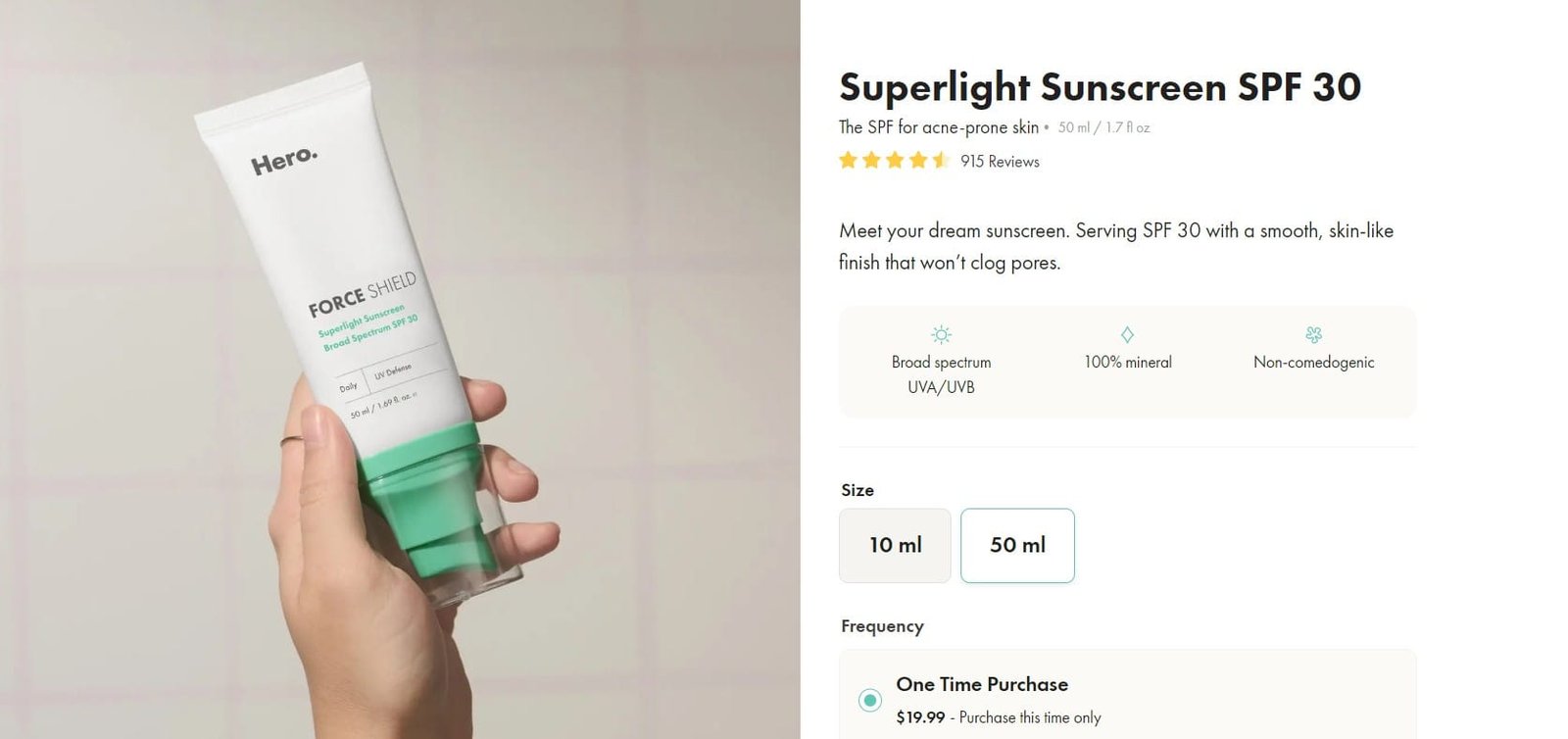Image resolution: width=1568 pixels, height=739 pixels.
Task: Click the star icons next to the review count
Action: (894, 160)
